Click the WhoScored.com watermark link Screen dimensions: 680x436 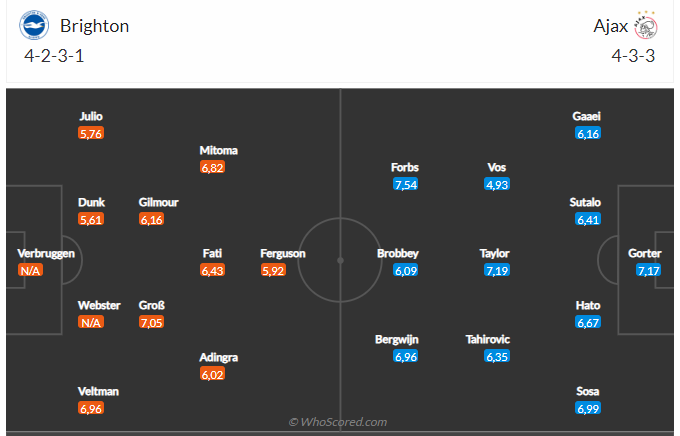[x=338, y=423]
